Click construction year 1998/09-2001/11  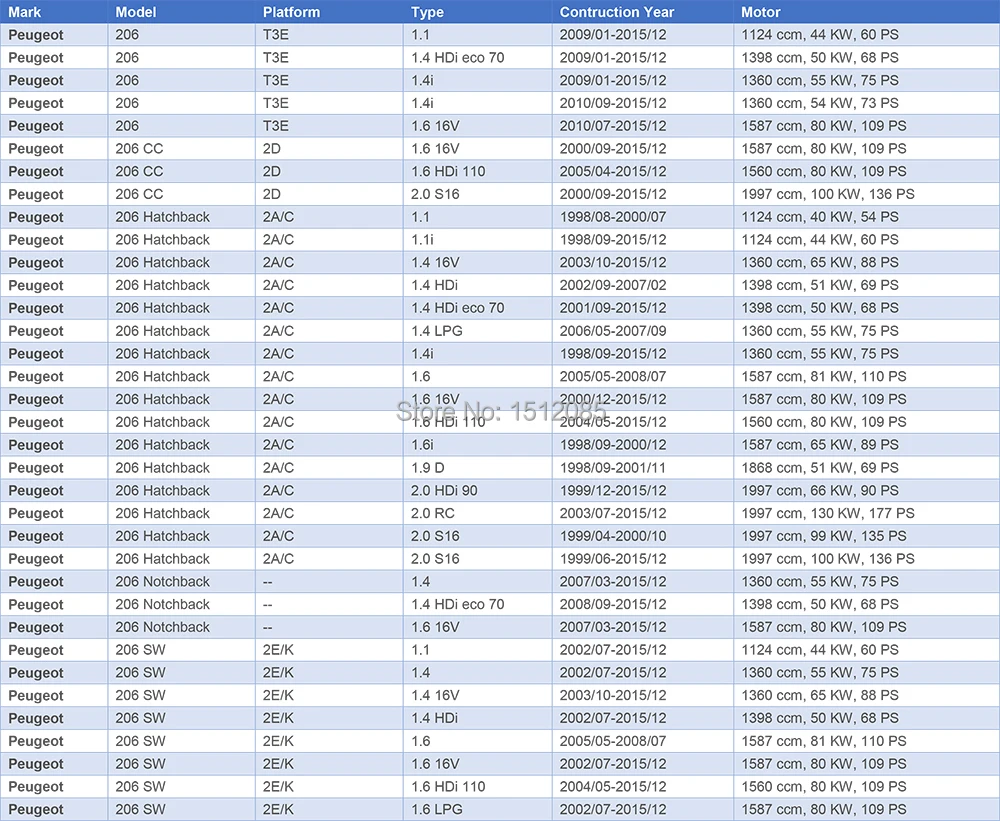[x=613, y=468]
